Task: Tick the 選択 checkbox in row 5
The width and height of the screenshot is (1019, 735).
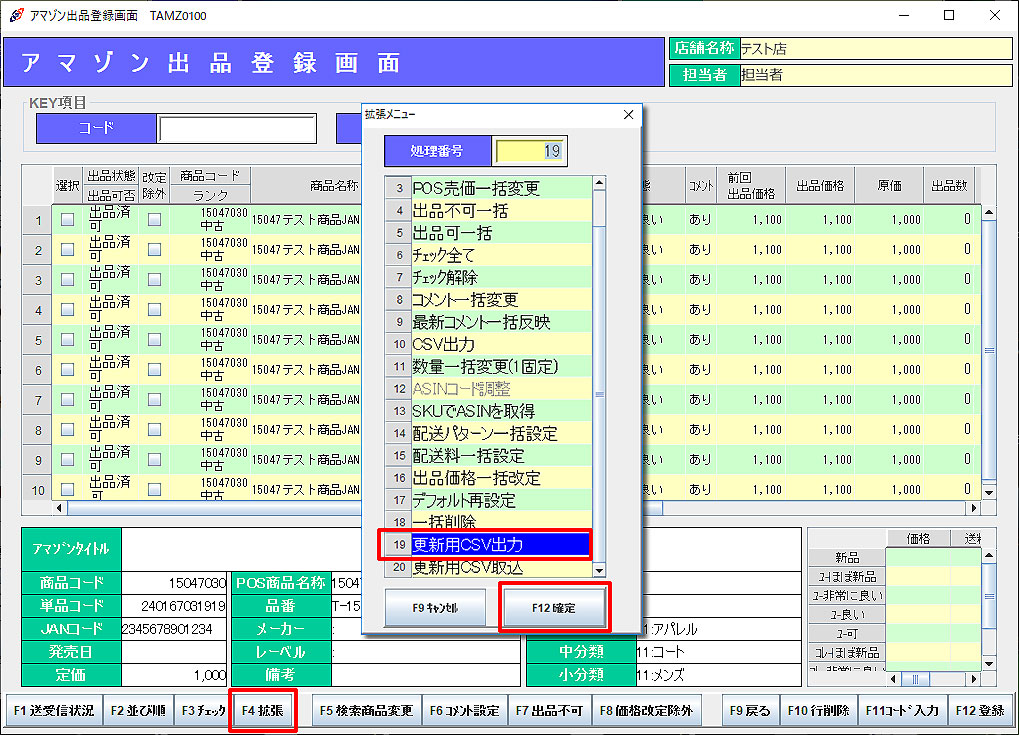Action: 68,340
